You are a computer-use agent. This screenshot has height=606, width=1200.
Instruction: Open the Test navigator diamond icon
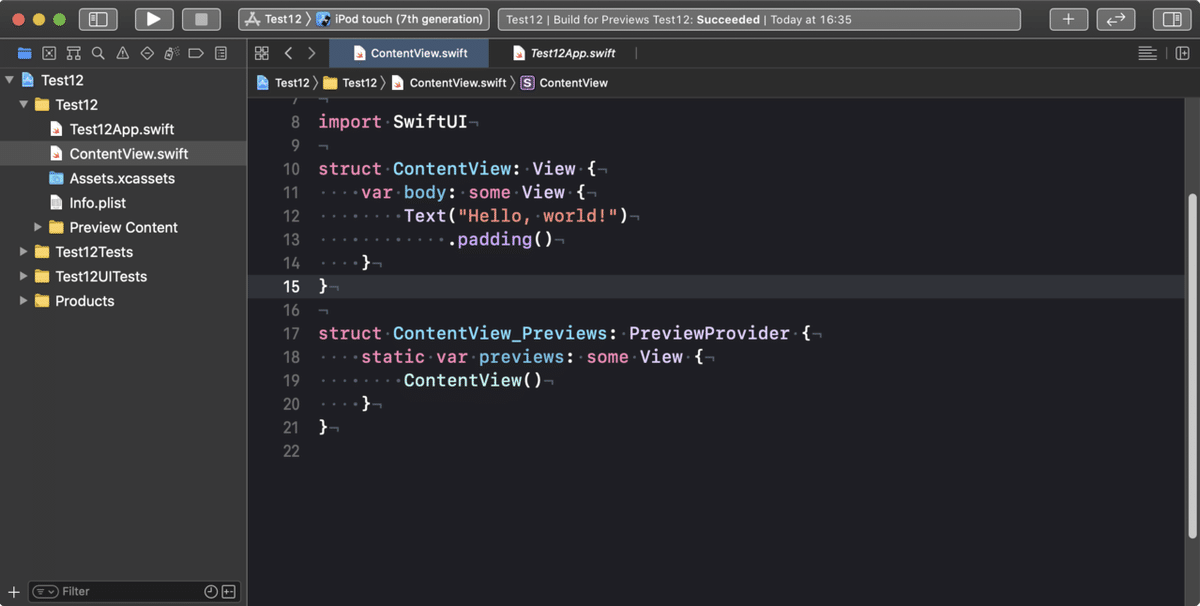[147, 53]
